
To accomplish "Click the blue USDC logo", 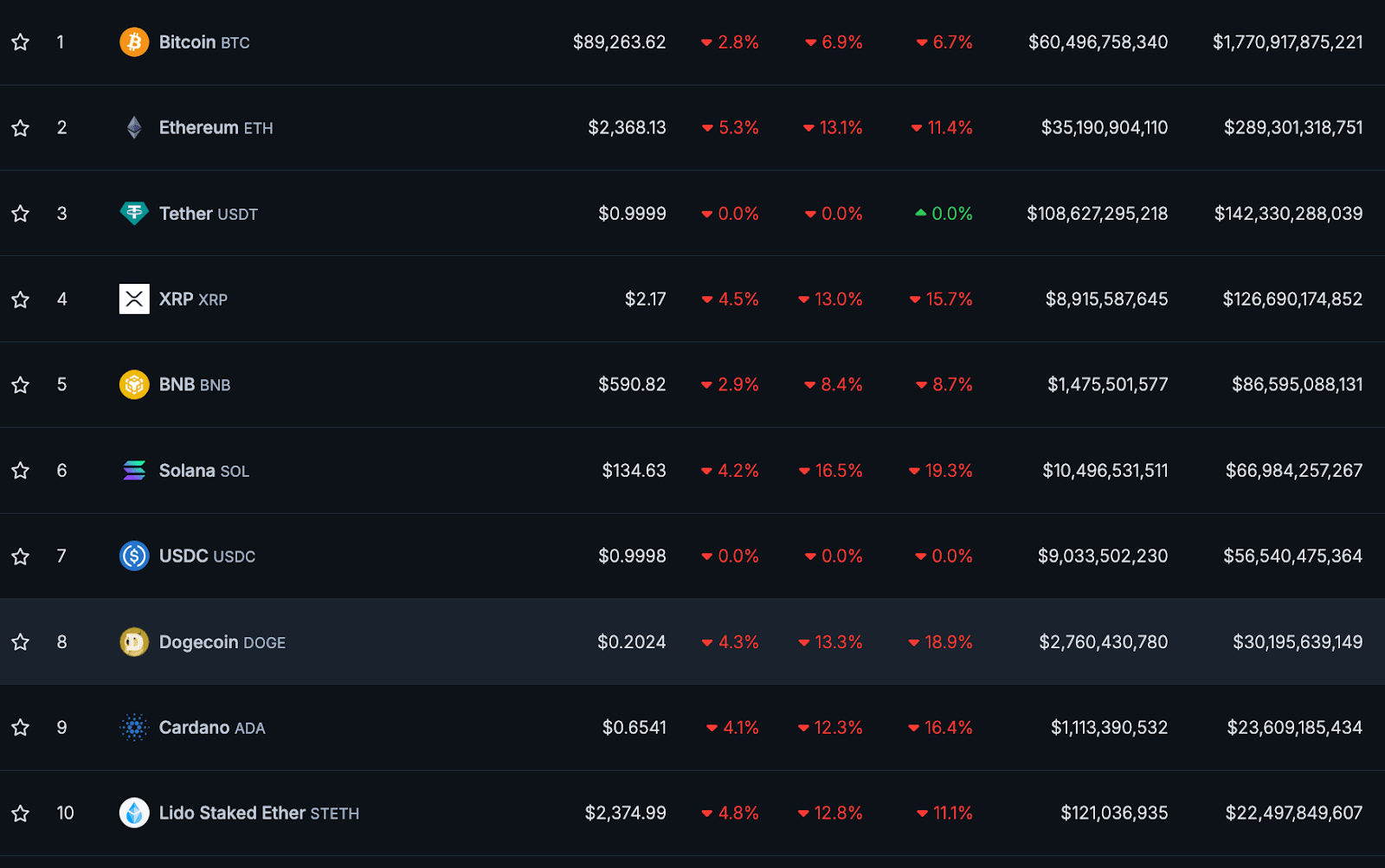I will click(x=134, y=556).
